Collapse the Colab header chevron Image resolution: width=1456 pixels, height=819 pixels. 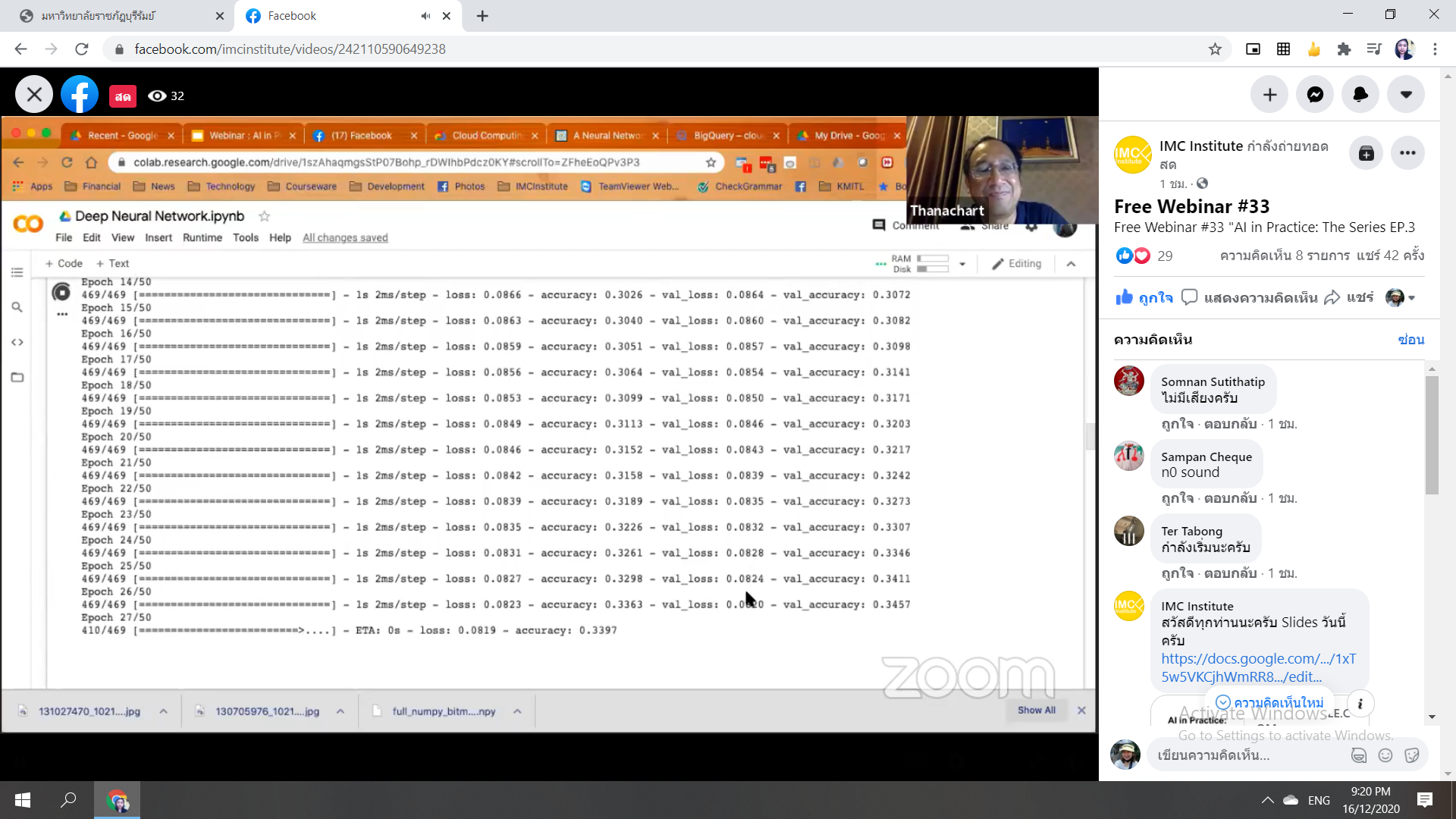pyautogui.click(x=1071, y=264)
